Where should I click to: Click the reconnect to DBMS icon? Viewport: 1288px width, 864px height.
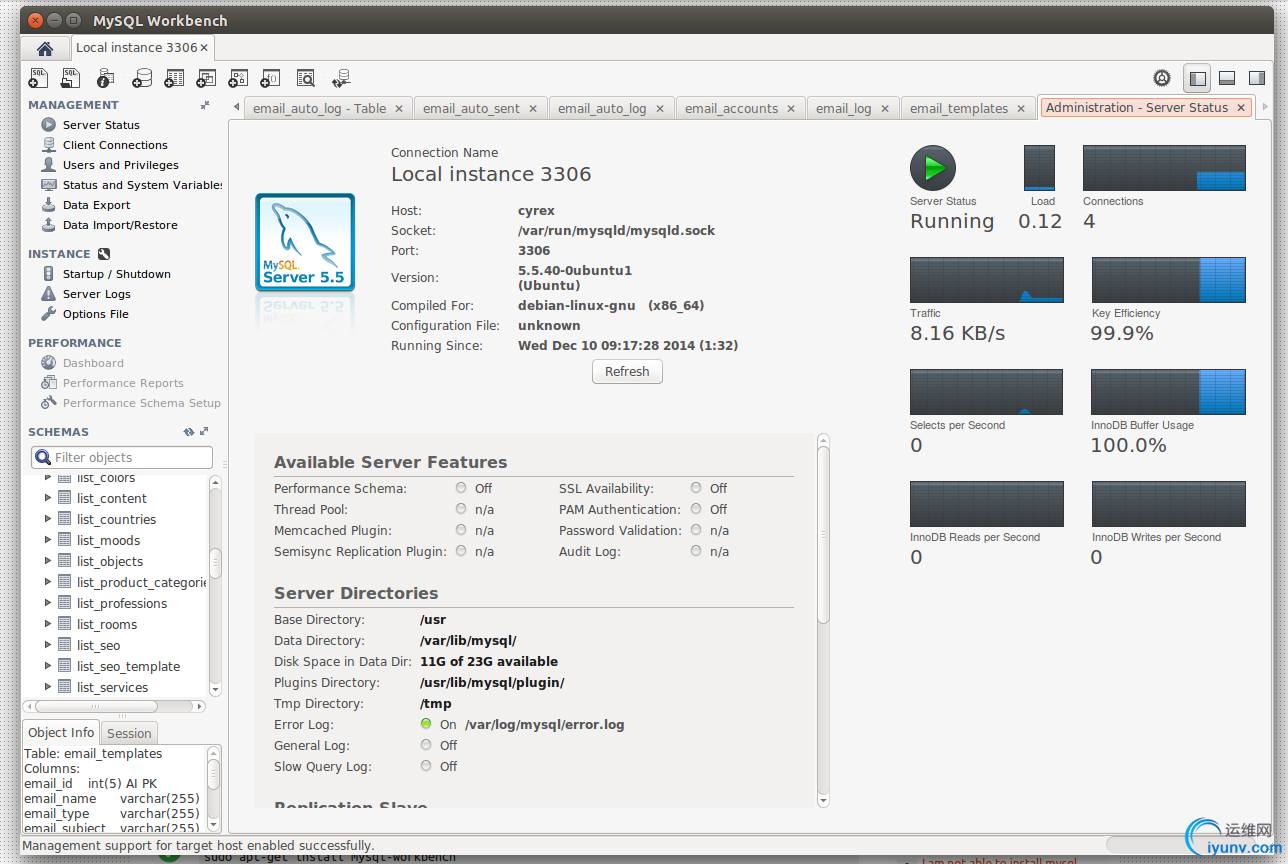click(x=342, y=77)
